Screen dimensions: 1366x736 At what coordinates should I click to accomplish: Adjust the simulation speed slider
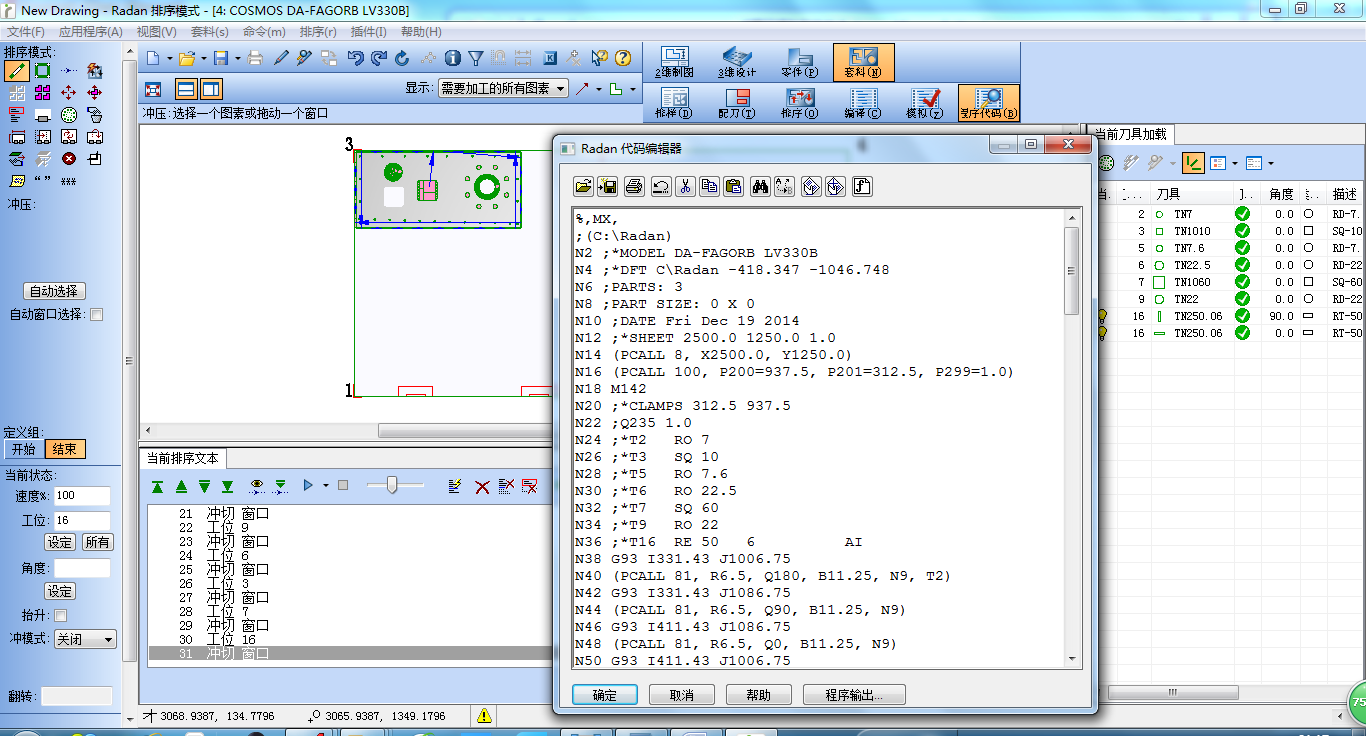(x=392, y=485)
